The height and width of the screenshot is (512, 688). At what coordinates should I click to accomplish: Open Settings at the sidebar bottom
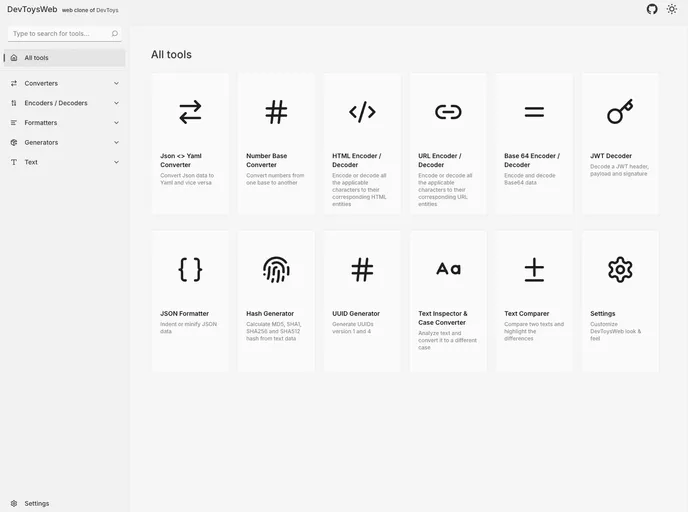click(x=36, y=503)
